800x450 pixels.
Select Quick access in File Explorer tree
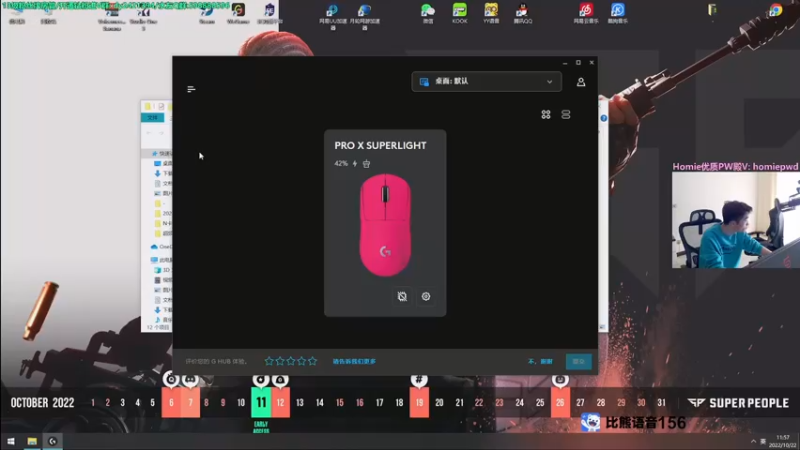point(162,154)
